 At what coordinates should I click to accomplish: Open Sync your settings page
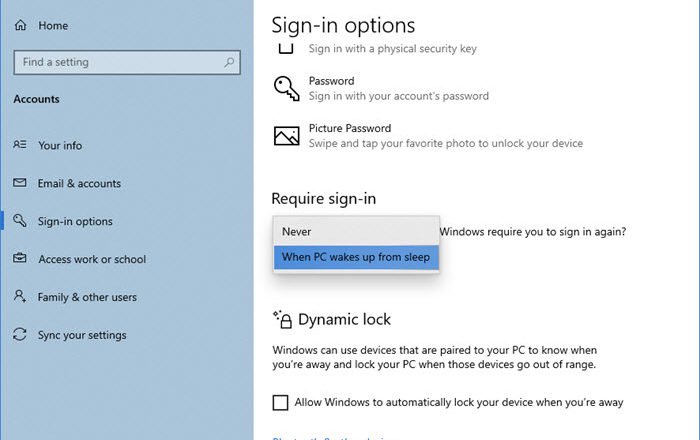(x=82, y=335)
